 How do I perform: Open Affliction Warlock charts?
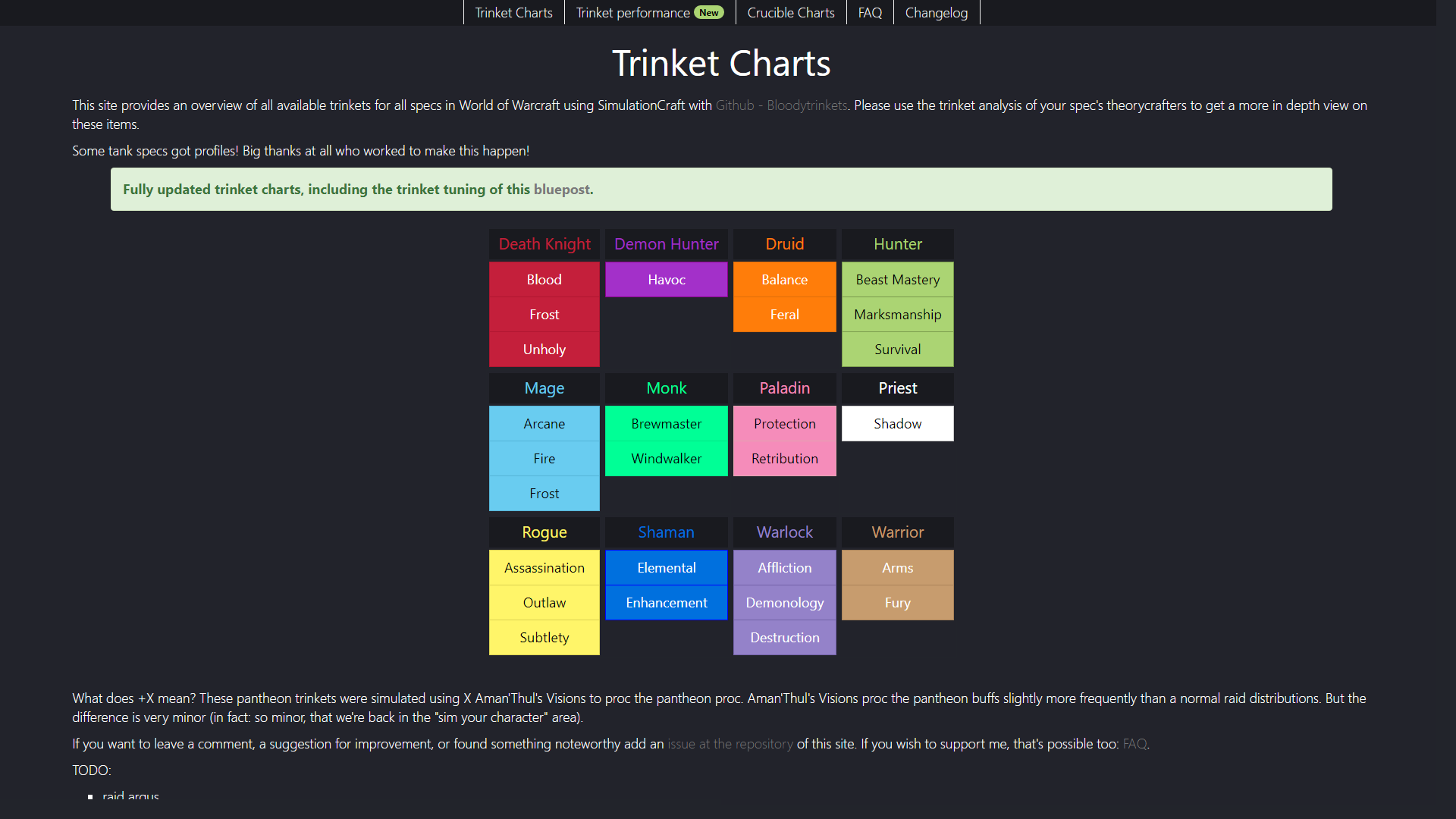(x=785, y=568)
